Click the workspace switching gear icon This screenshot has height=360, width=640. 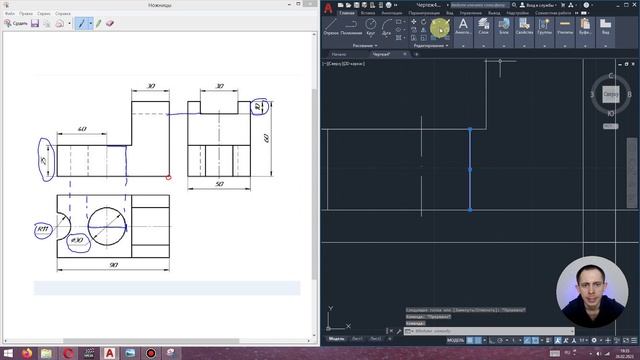[594, 340]
